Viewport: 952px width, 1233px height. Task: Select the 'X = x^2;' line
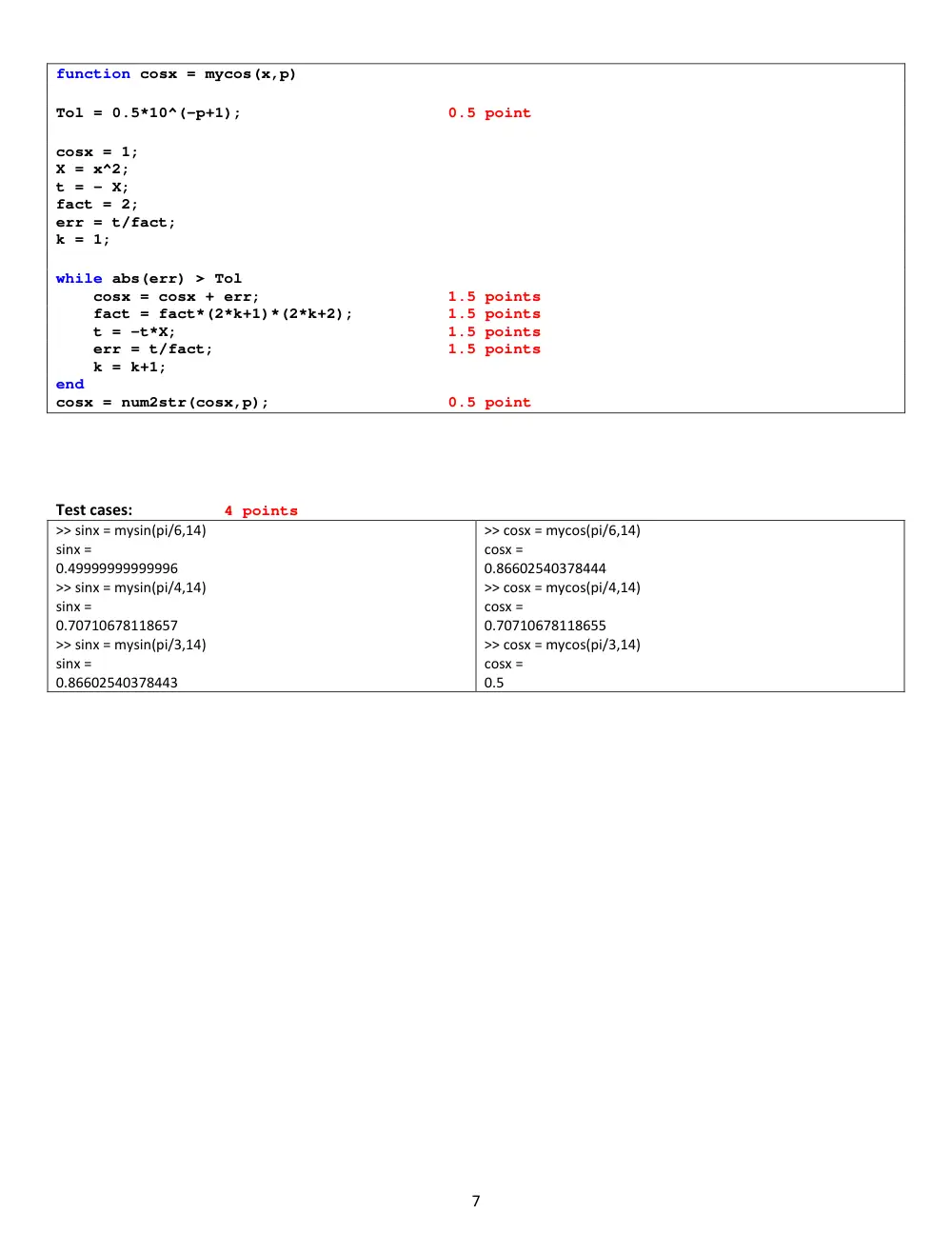[x=92, y=169]
